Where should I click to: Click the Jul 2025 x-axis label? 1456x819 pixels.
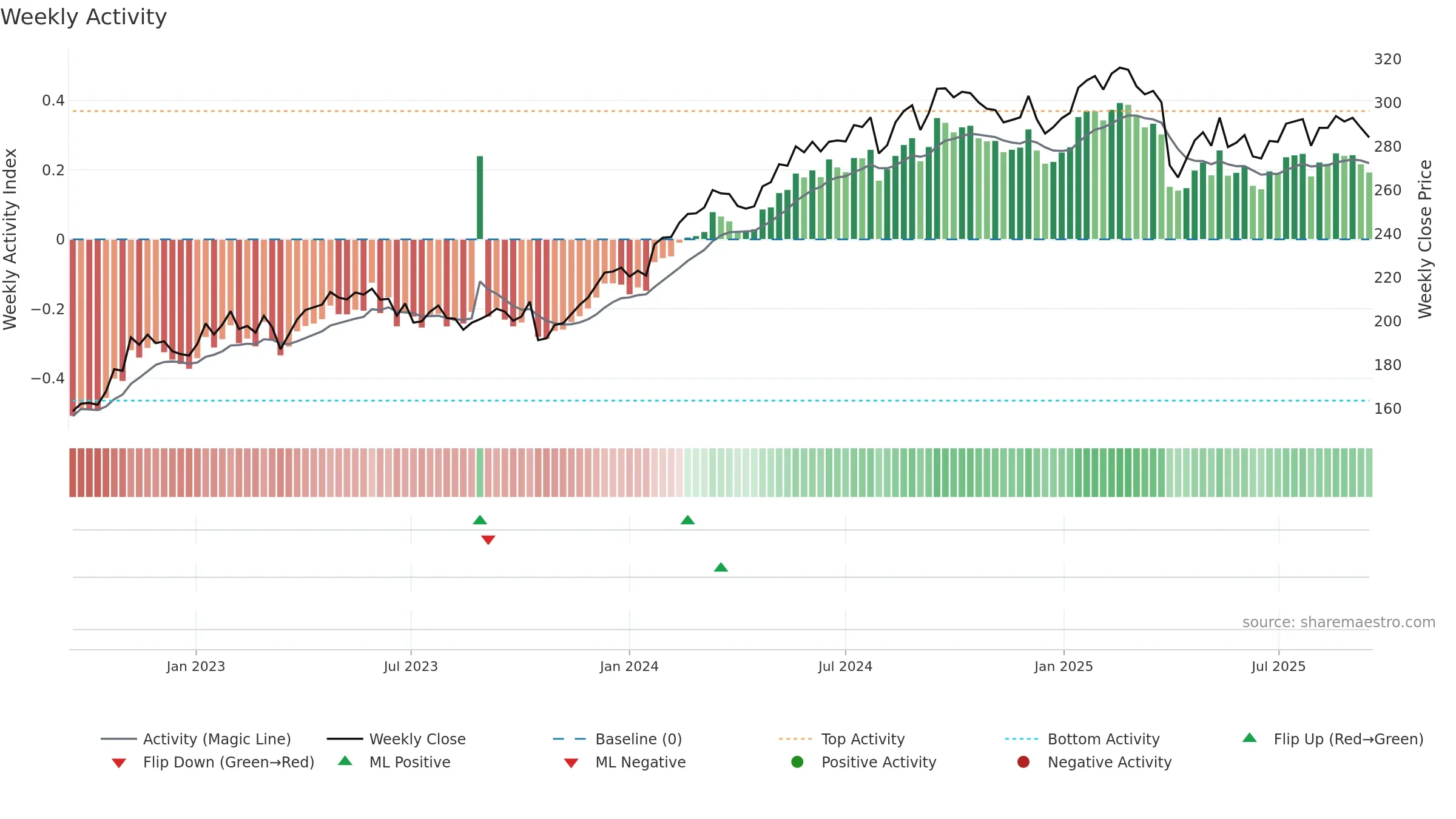tap(1278, 666)
